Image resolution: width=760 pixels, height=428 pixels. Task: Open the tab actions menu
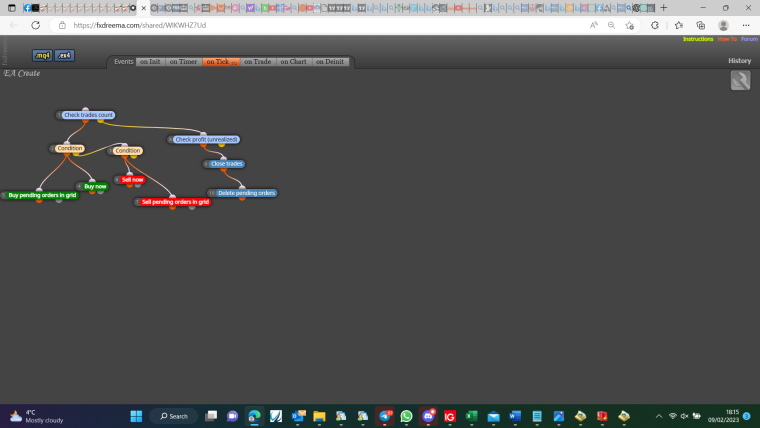12,8
